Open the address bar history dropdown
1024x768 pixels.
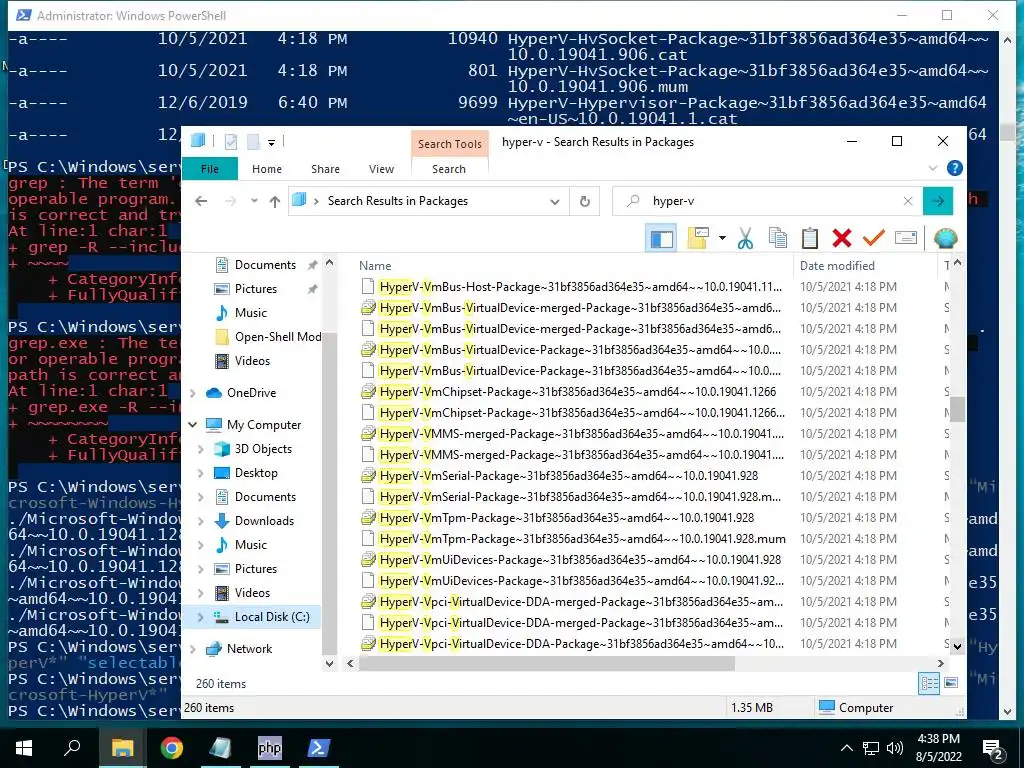(x=554, y=202)
